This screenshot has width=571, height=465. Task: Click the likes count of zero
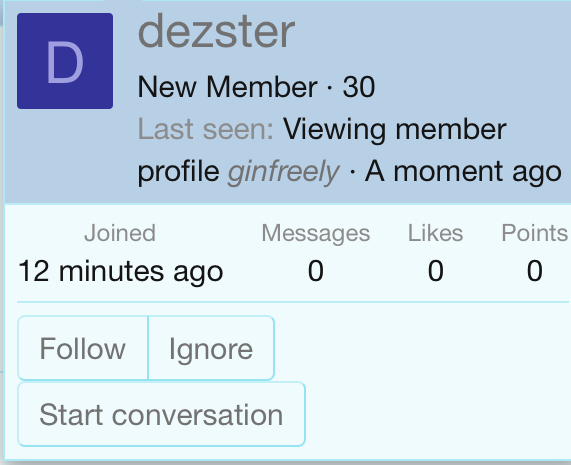(x=436, y=271)
